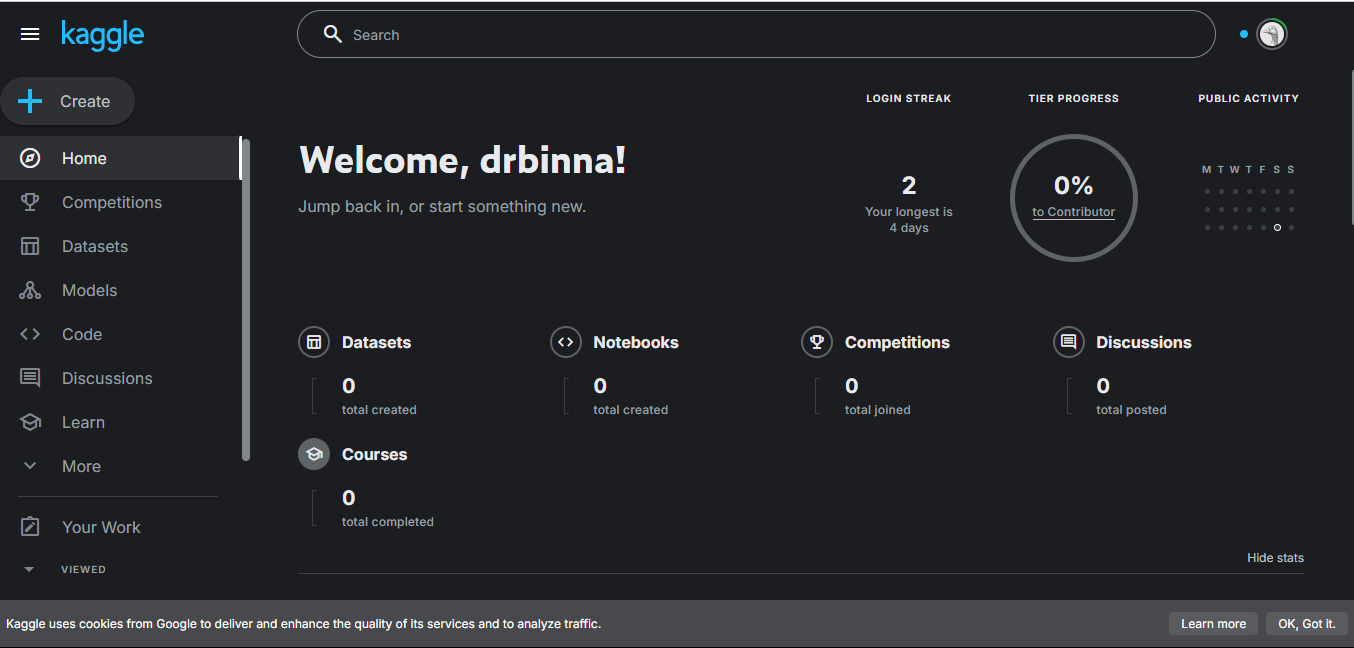Viewport: 1354px width, 648px height.
Task: Go to Home in sidebar
Action: pos(120,158)
